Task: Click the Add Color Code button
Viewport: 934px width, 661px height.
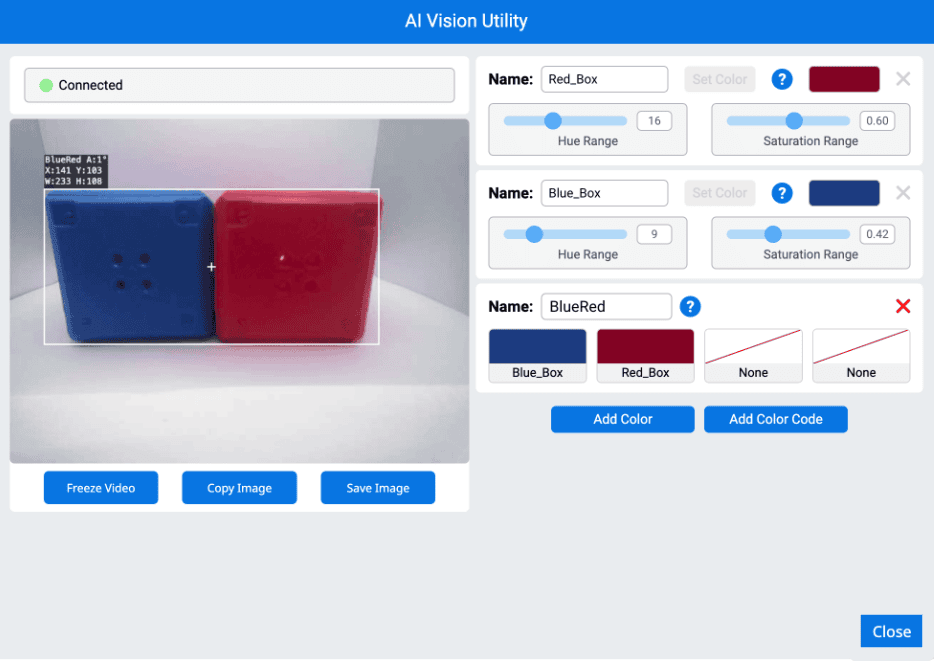Action: point(776,419)
